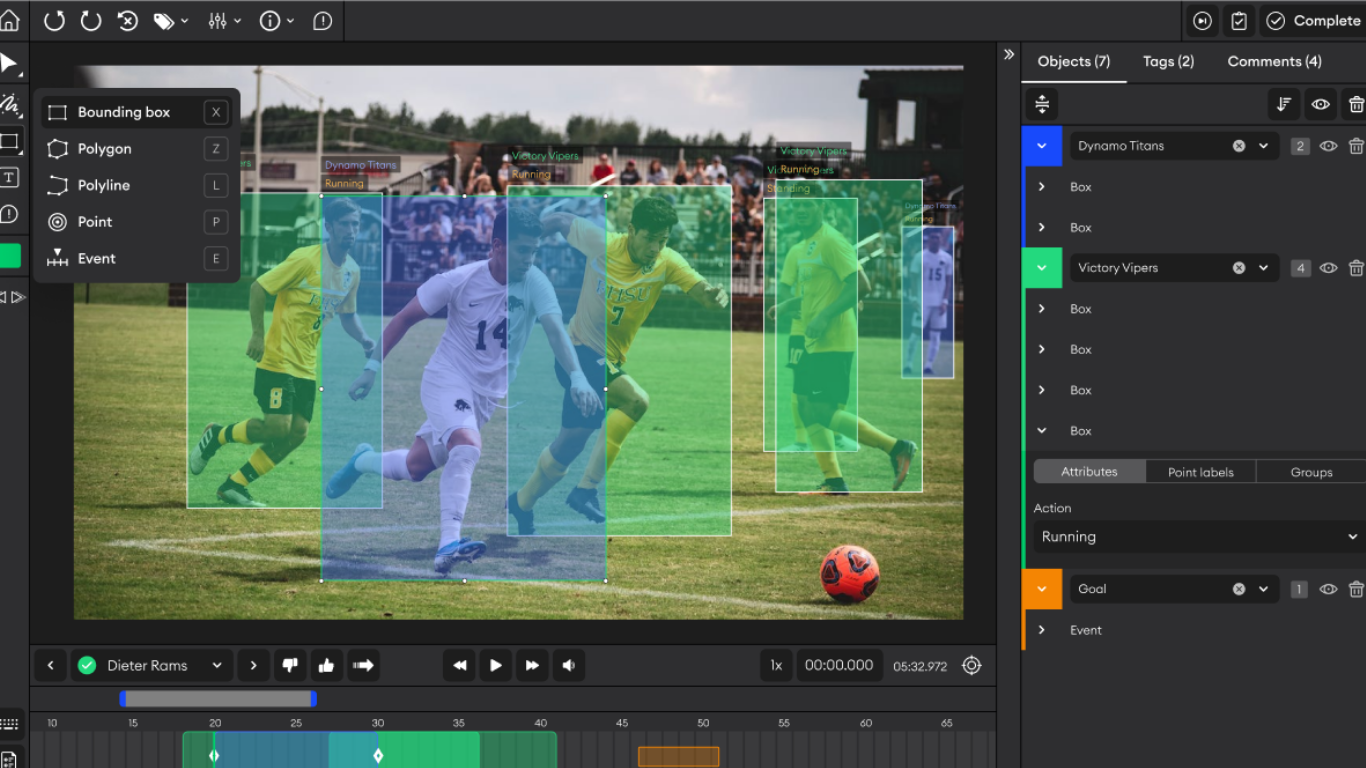
Task: Click the orange Goal event on timeline
Action: click(679, 756)
